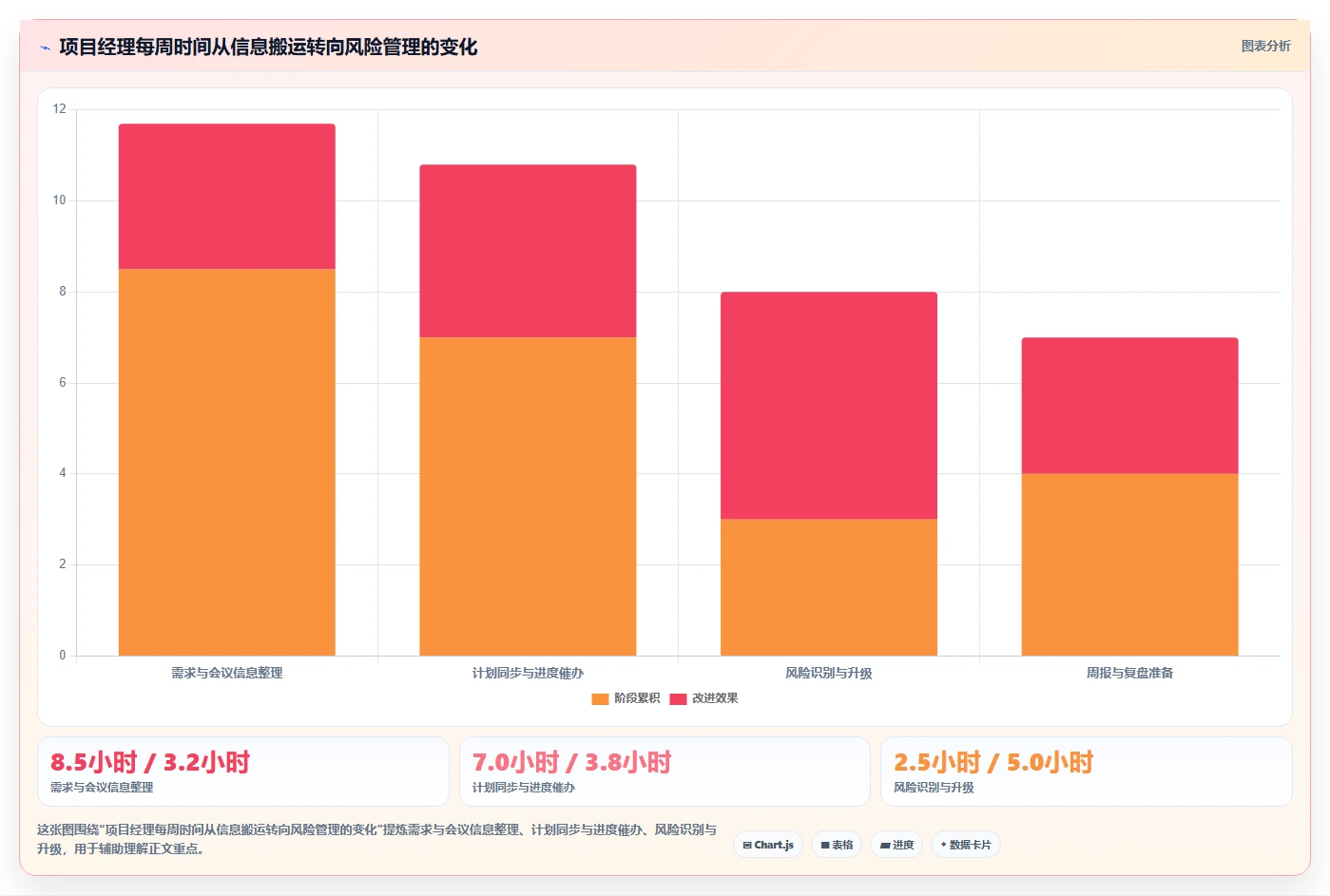The width and height of the screenshot is (1330, 896).
Task: Click the x-axis label 风险识别与升级
Action: 829,673
